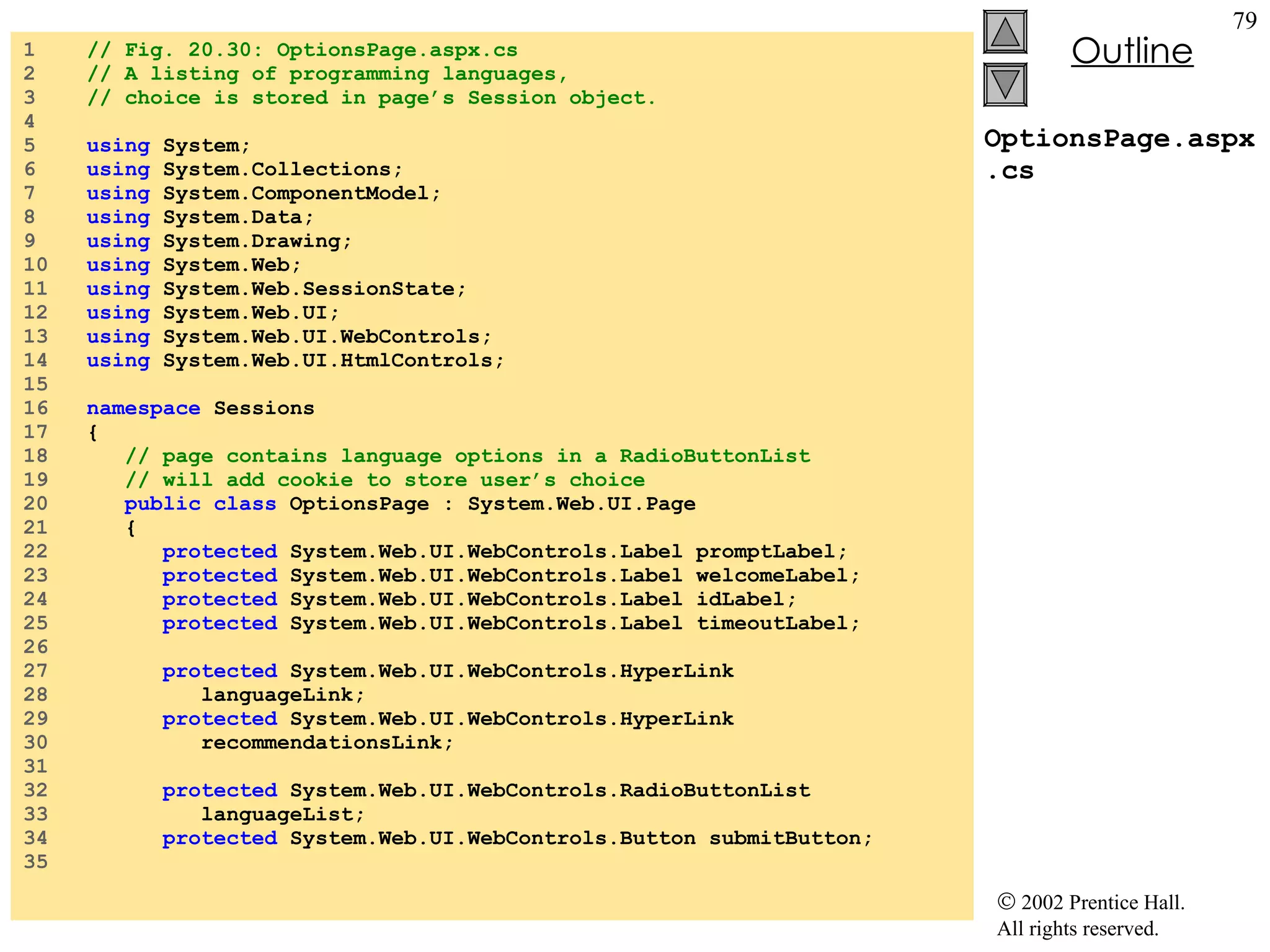Click the '// Fig. 20.30: OptionsPage.aspx.cs' comment
The width and height of the screenshot is (1270, 952).
[302, 50]
